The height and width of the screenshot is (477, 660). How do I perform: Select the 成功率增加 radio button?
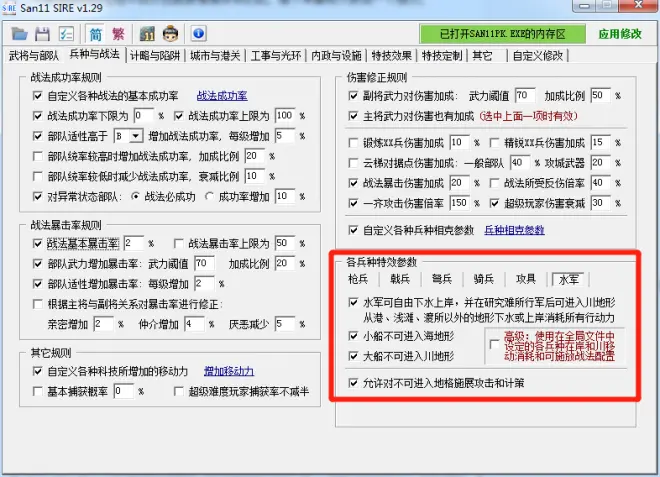[209, 196]
